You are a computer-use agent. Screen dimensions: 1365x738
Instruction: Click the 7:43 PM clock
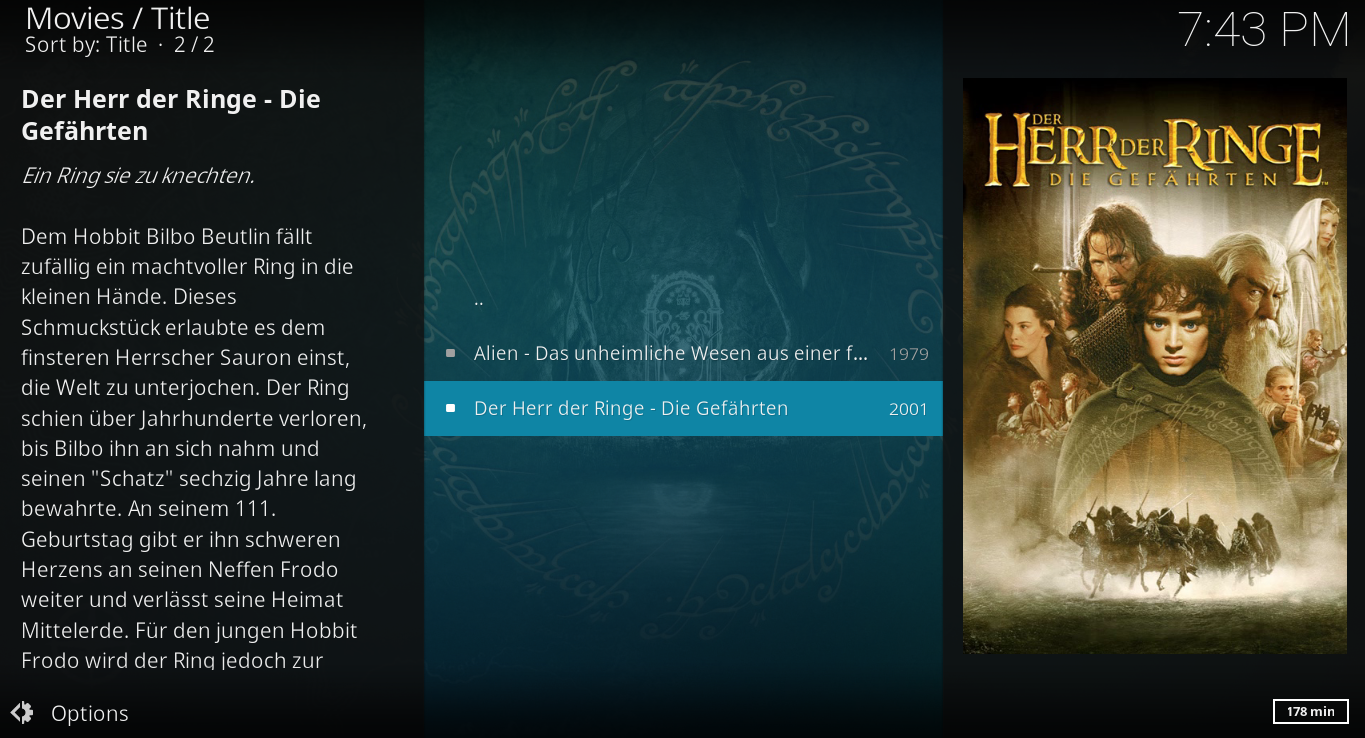click(x=1264, y=30)
